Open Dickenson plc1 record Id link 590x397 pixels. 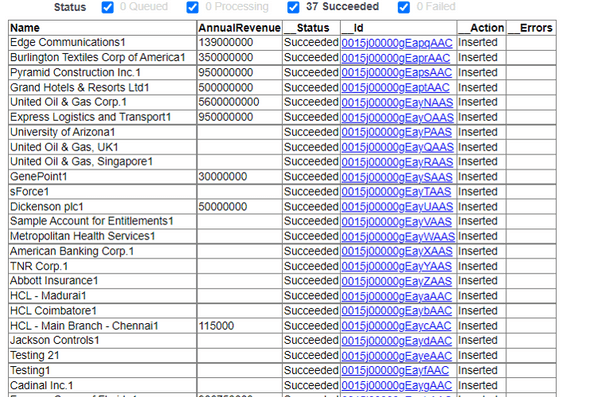[x=397, y=207]
